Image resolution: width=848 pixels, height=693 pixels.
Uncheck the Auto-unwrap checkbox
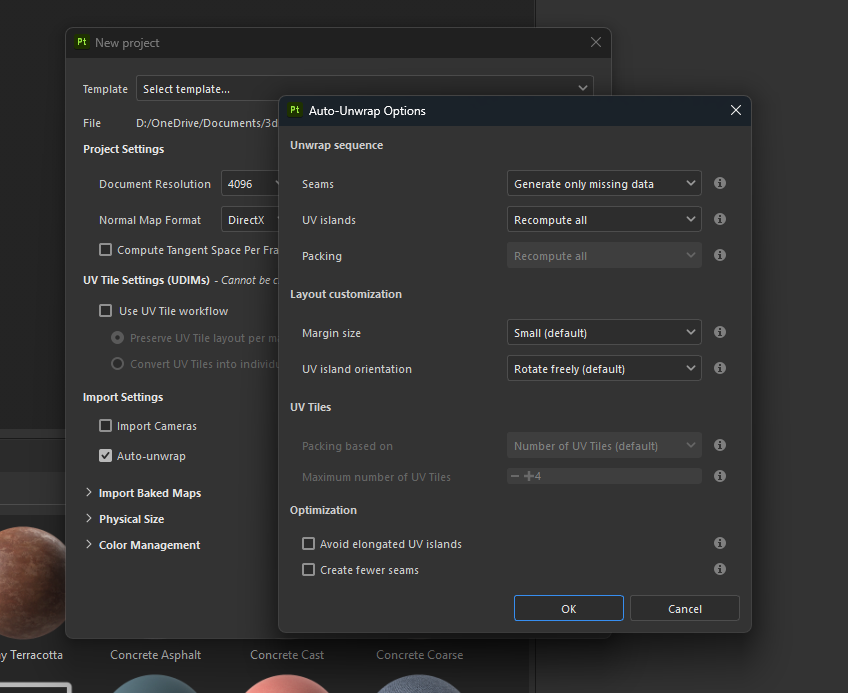(106, 456)
